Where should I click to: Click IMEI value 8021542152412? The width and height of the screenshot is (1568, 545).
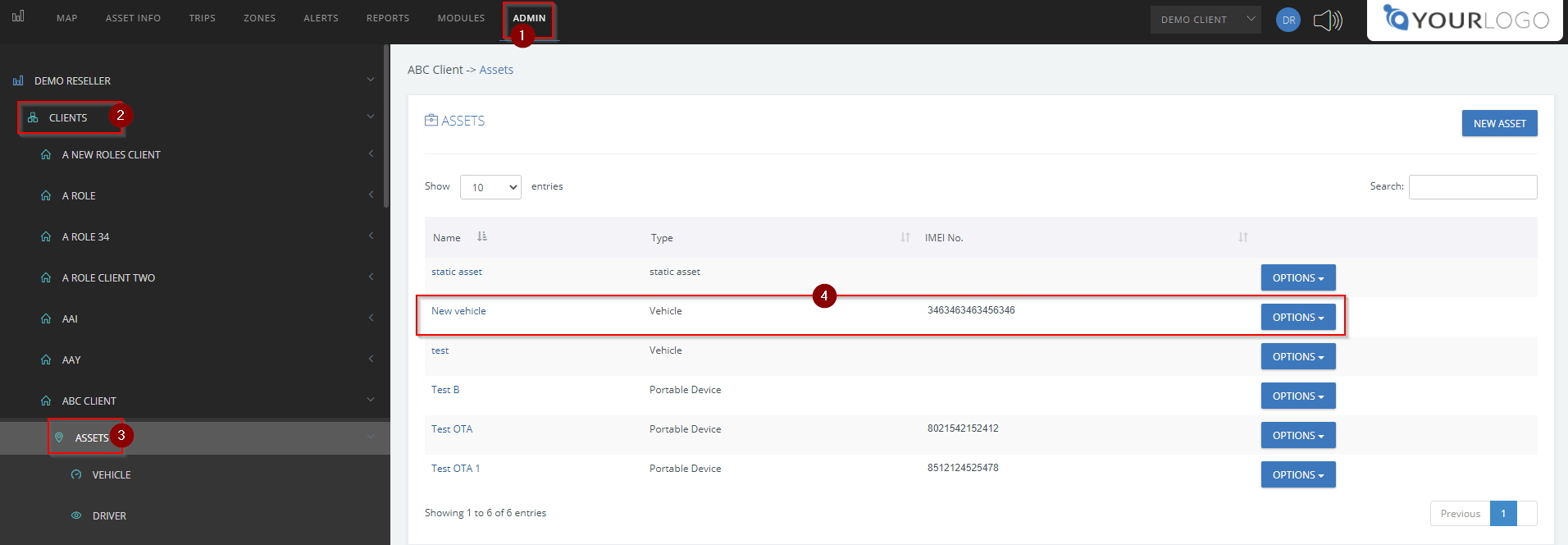coord(963,428)
